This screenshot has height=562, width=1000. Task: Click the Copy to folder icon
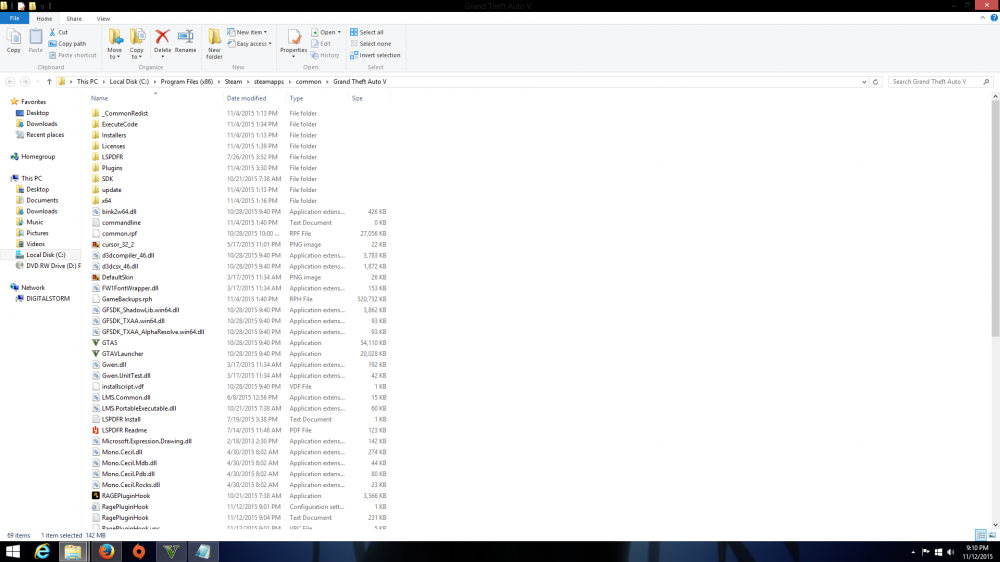136,37
